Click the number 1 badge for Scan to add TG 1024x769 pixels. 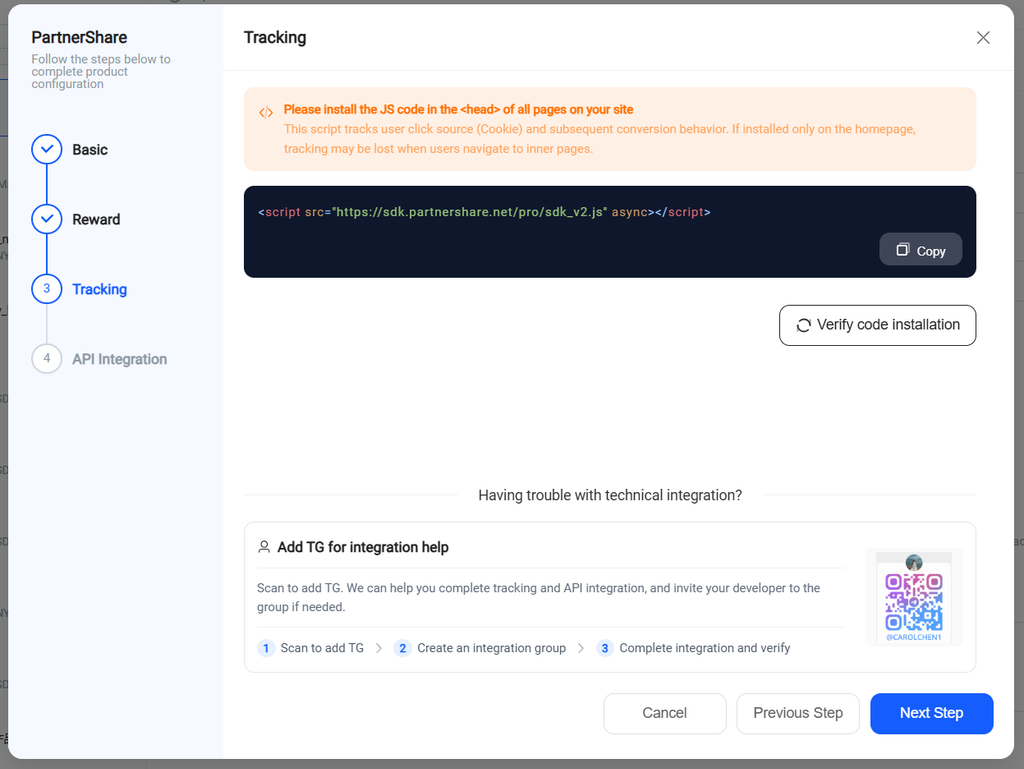point(266,648)
